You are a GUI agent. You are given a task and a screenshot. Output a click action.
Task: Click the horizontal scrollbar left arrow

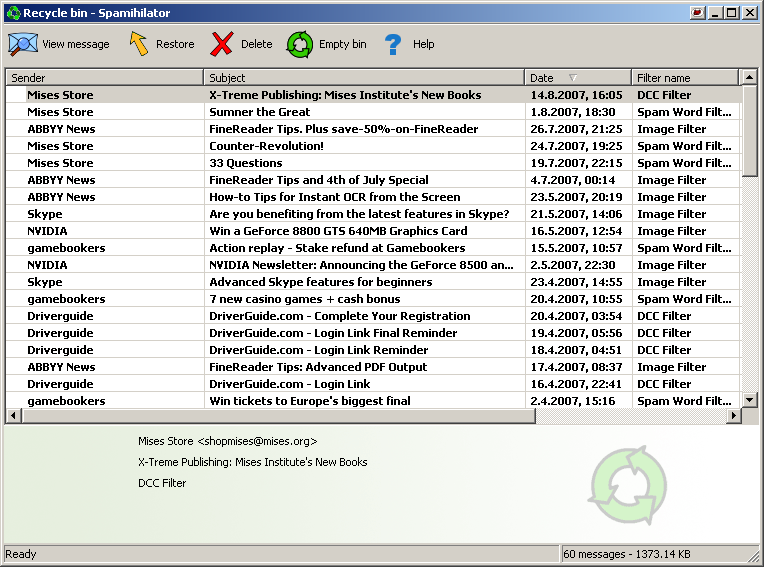(14, 416)
